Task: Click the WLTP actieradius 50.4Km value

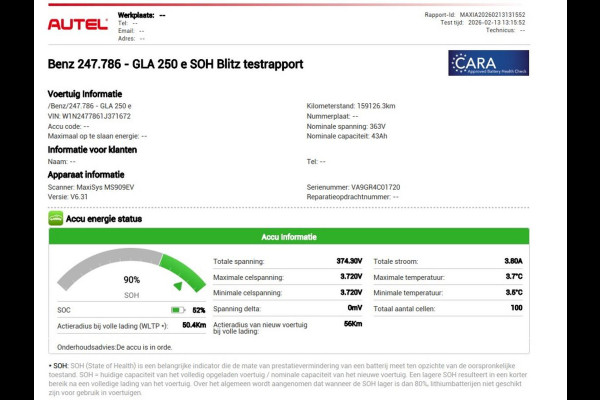Action: coord(194,325)
